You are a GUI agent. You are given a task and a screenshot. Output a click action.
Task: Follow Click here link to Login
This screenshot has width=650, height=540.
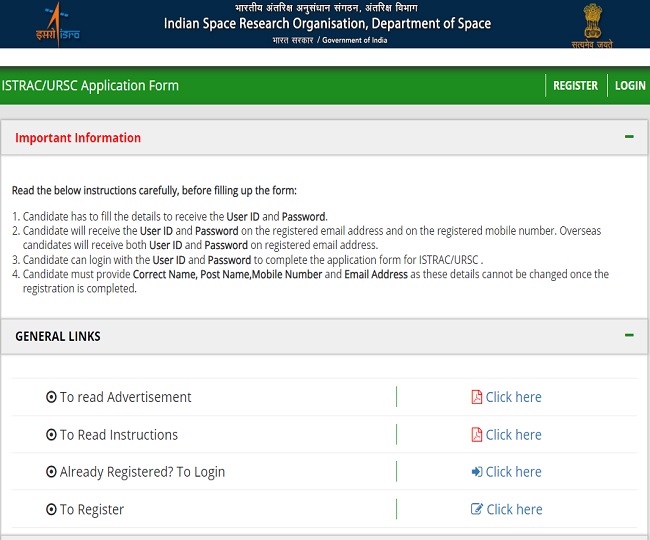(x=513, y=472)
